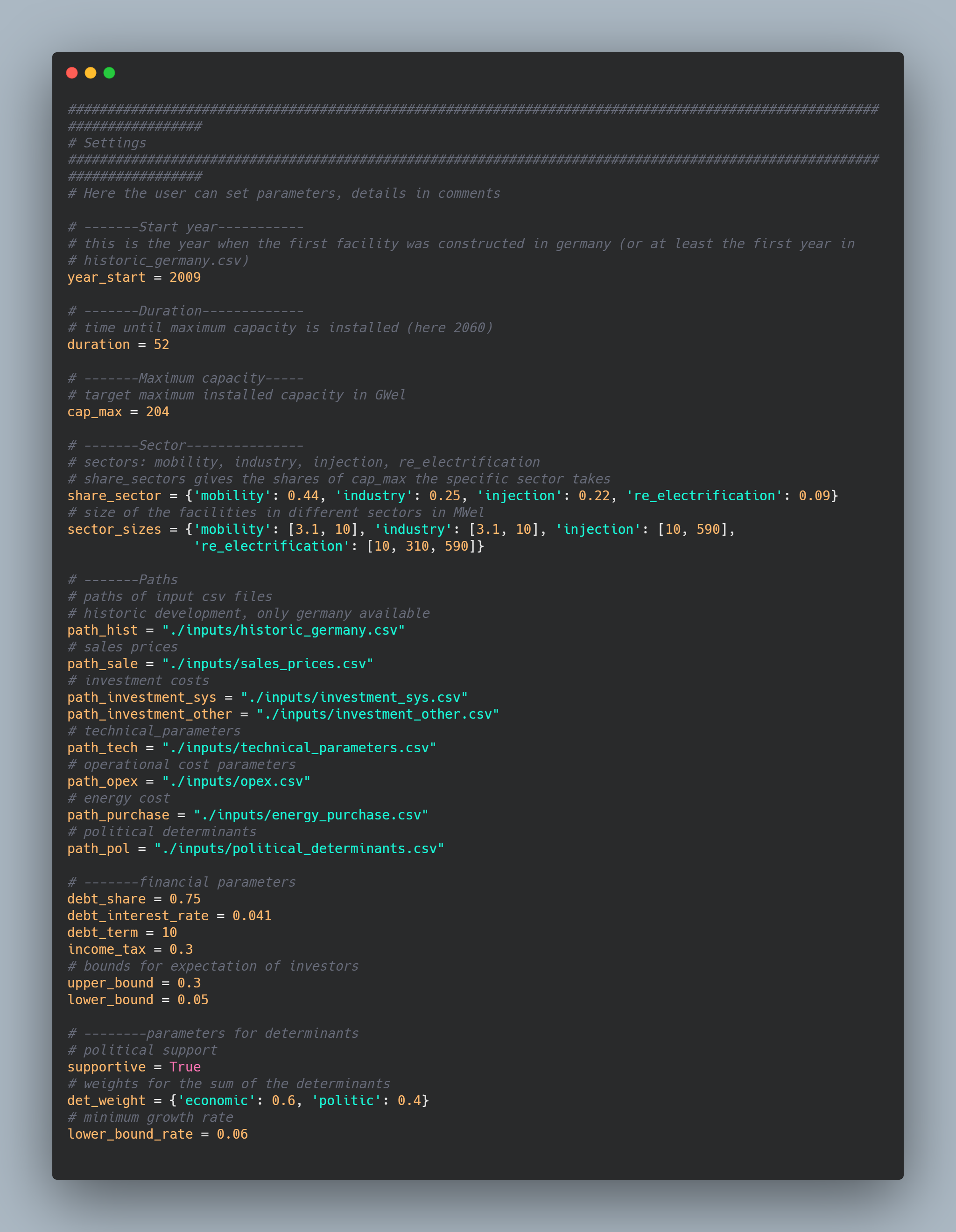
Task: Click the 'supportive' variable name
Action: 106,1067
